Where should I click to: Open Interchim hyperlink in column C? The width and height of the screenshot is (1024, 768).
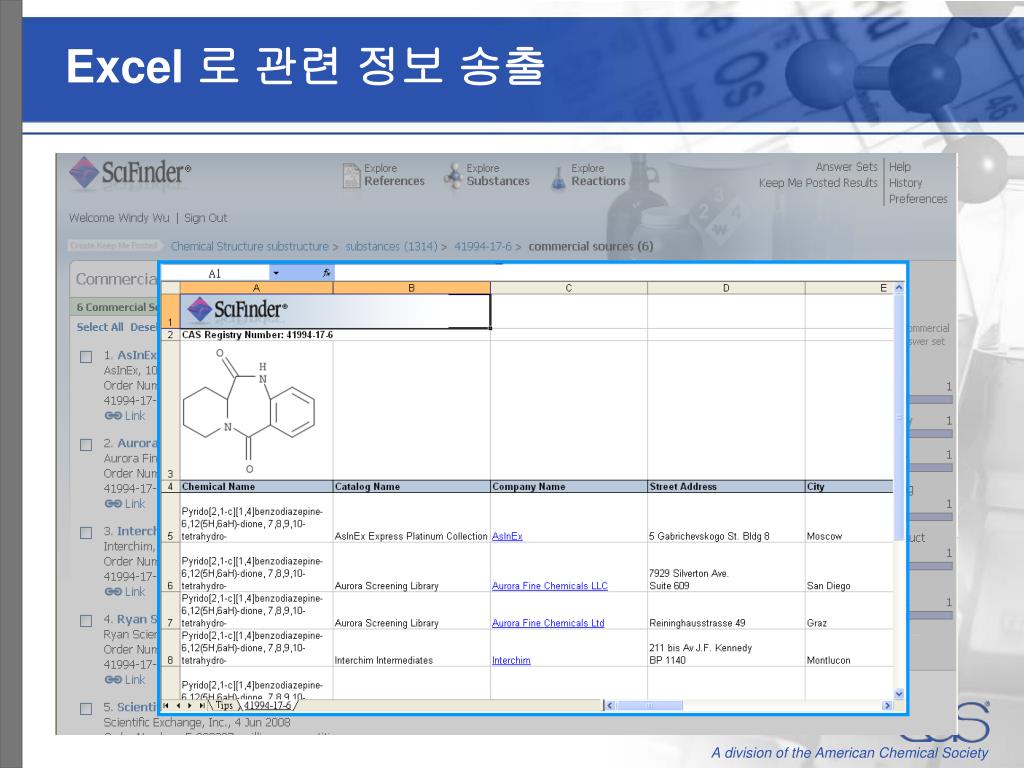click(511, 660)
